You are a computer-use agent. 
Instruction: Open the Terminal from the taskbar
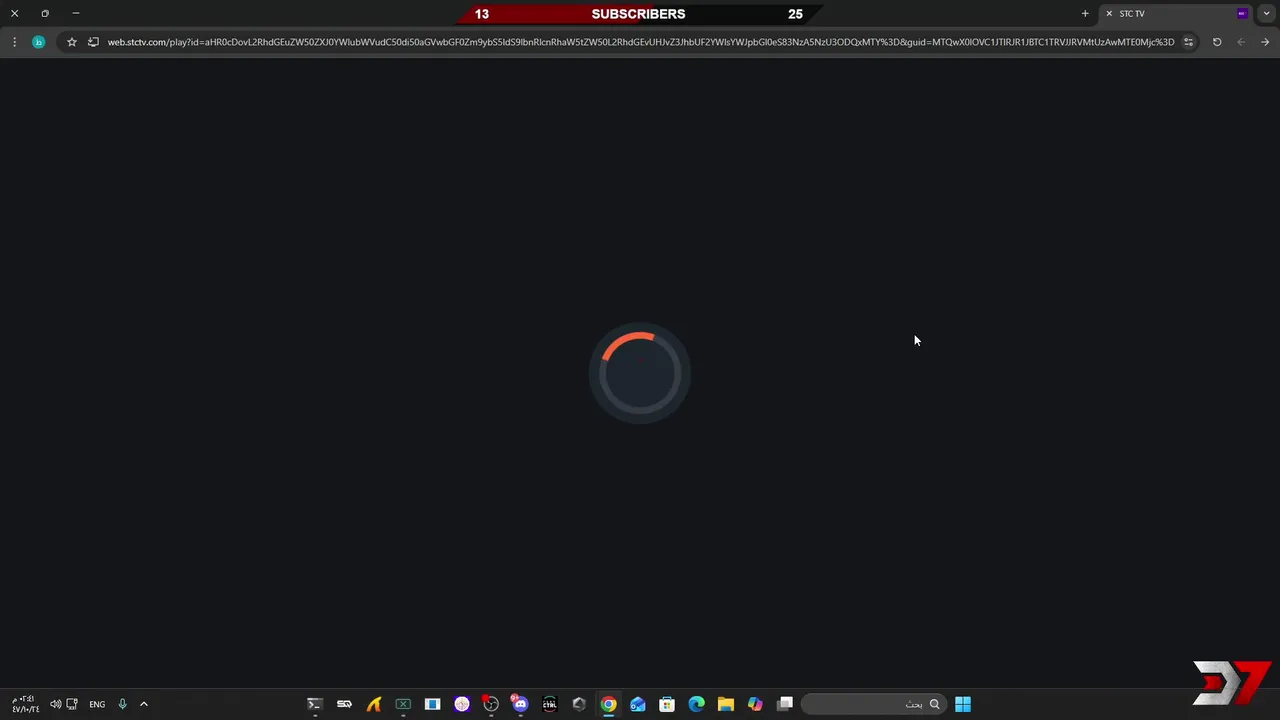tap(315, 704)
